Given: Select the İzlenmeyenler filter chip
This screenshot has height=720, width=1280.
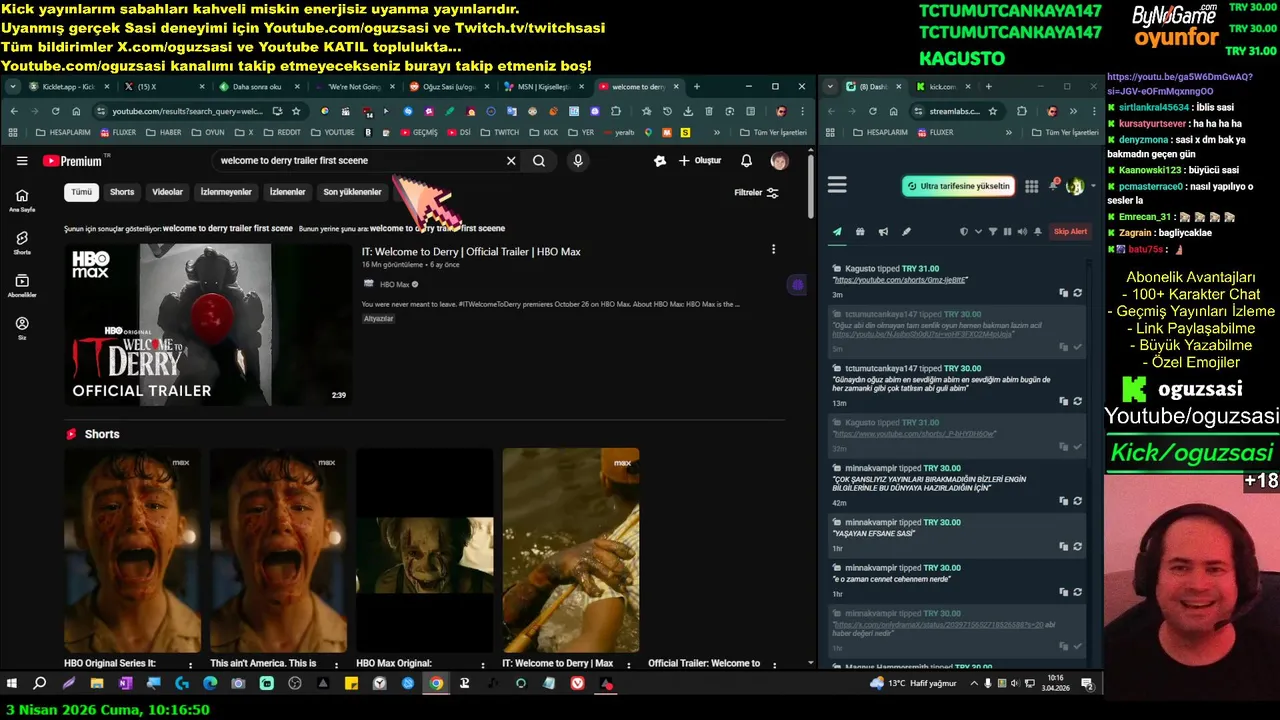Looking at the screenshot, I should [x=226, y=192].
